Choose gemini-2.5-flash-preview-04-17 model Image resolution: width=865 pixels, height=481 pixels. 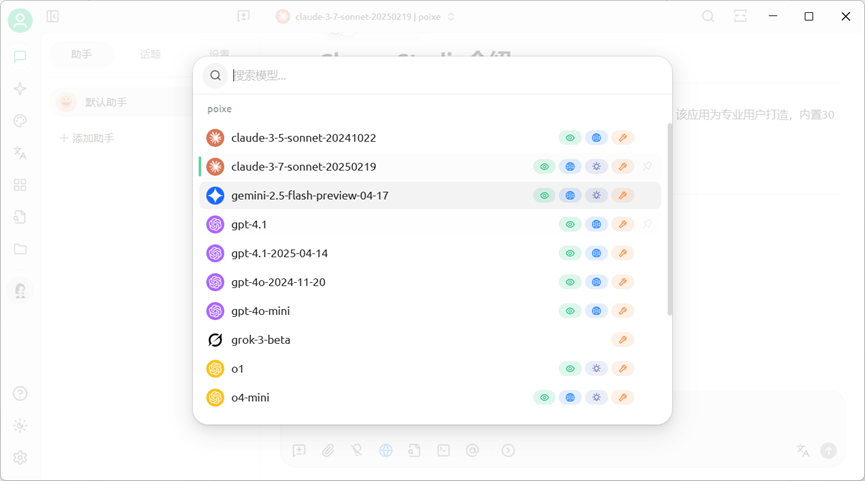430,195
